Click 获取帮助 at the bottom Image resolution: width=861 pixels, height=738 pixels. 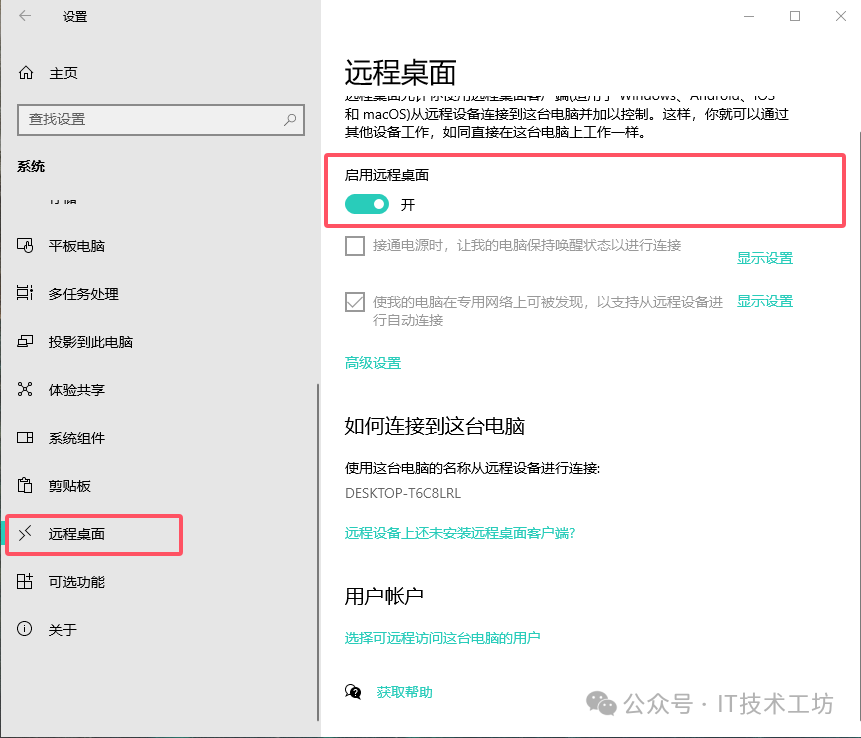click(404, 691)
